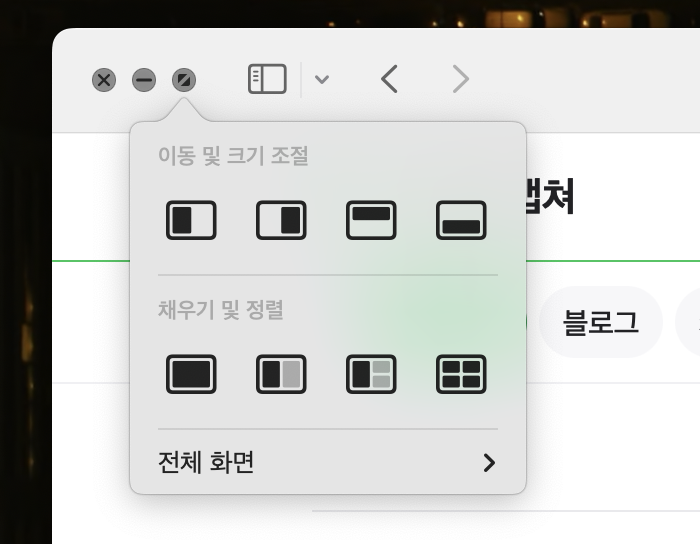Viewport: 700px width, 544px height.
Task: Click the window zoom button under popover
Action: (184, 80)
